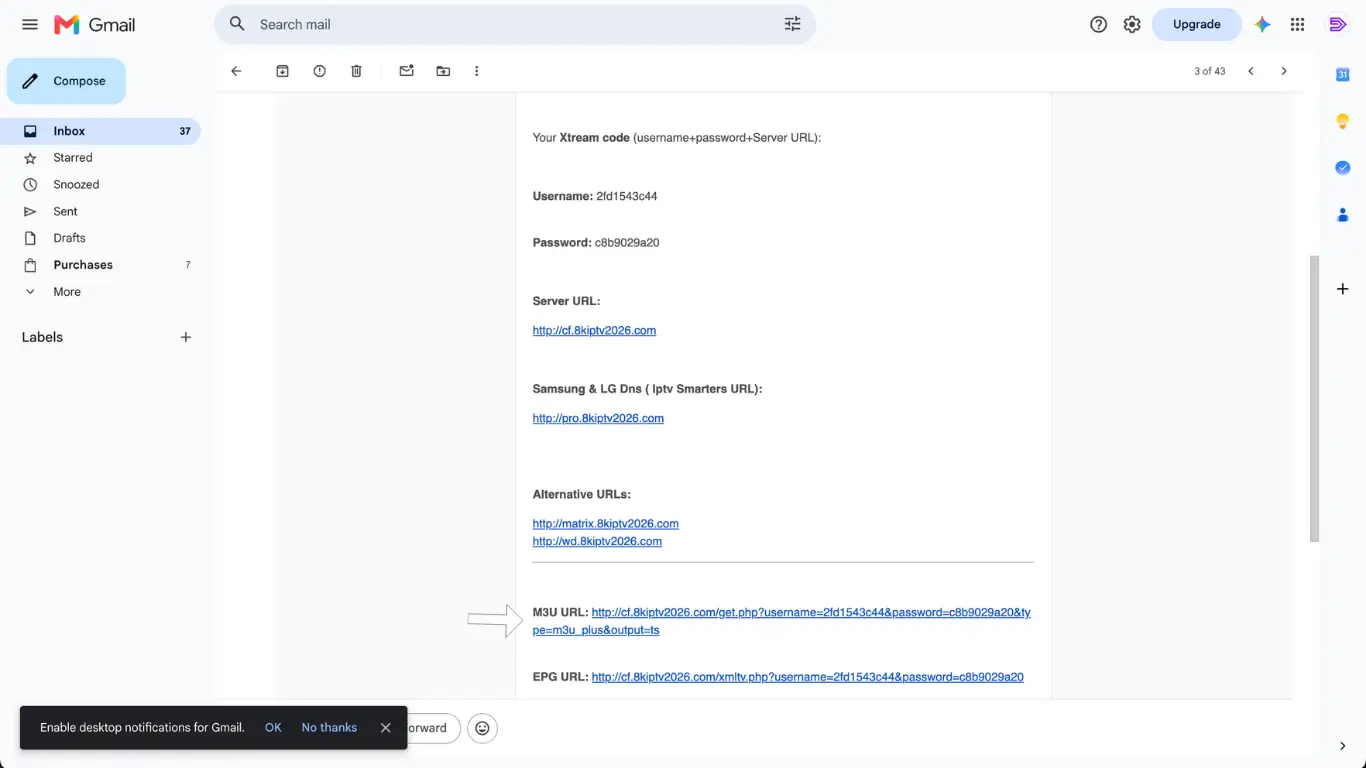Click the email vertical scrollbar
Screen dimensions: 1366x768
coord(1314,398)
